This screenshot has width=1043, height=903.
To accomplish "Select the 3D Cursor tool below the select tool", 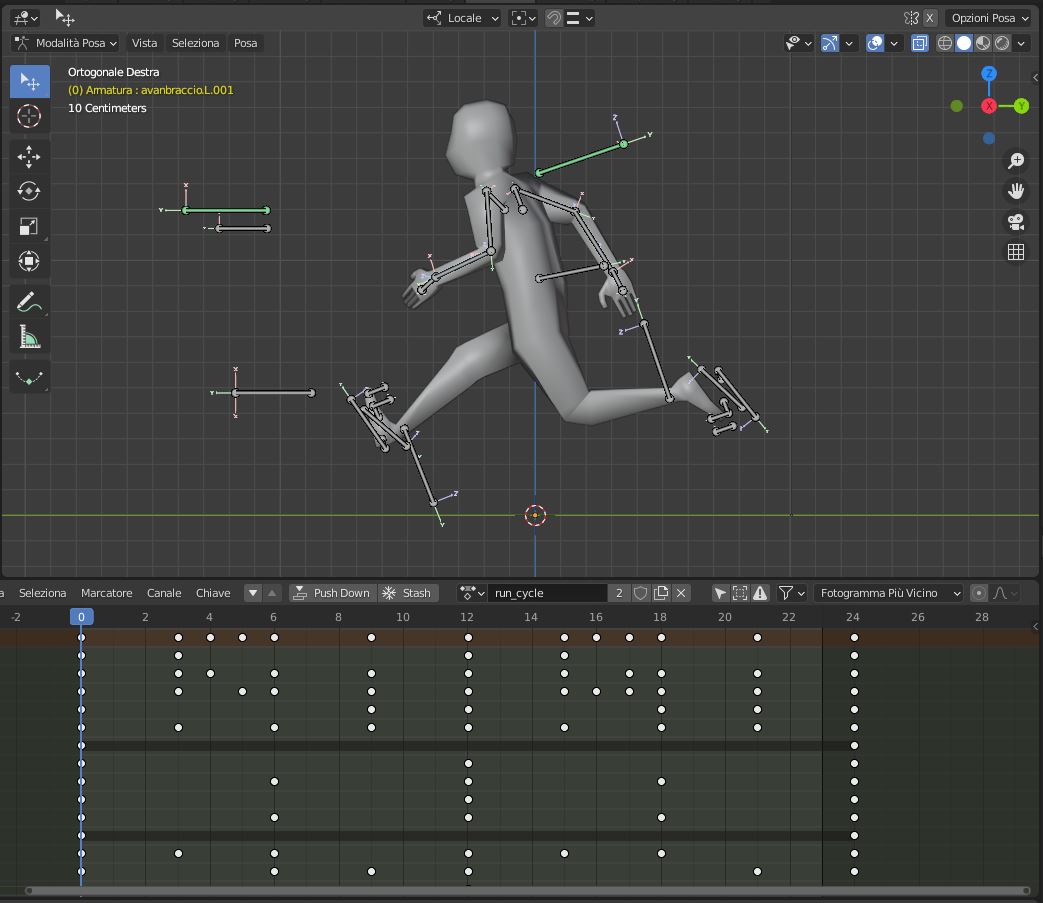I will tap(29, 116).
